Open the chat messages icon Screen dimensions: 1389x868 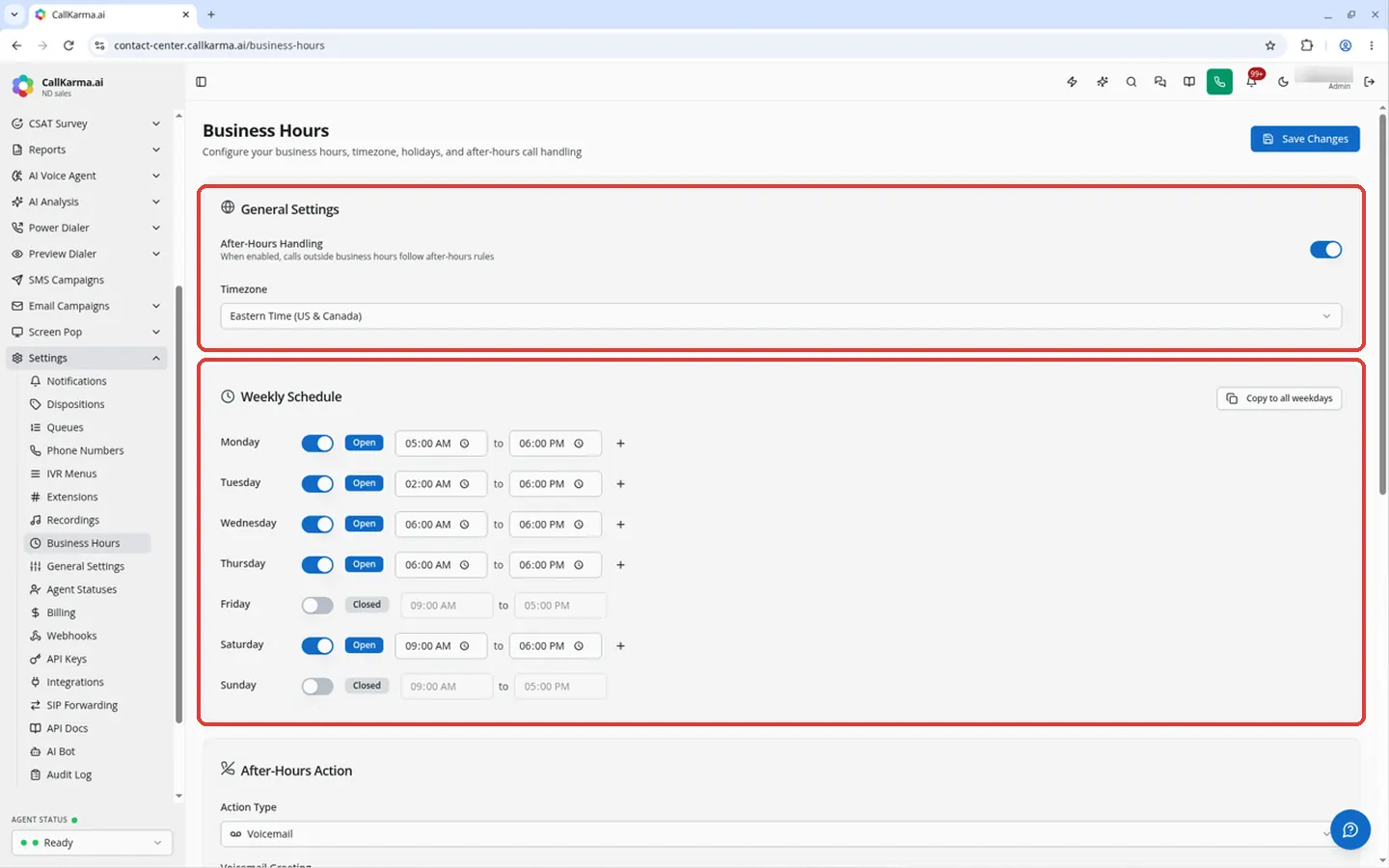[1159, 82]
